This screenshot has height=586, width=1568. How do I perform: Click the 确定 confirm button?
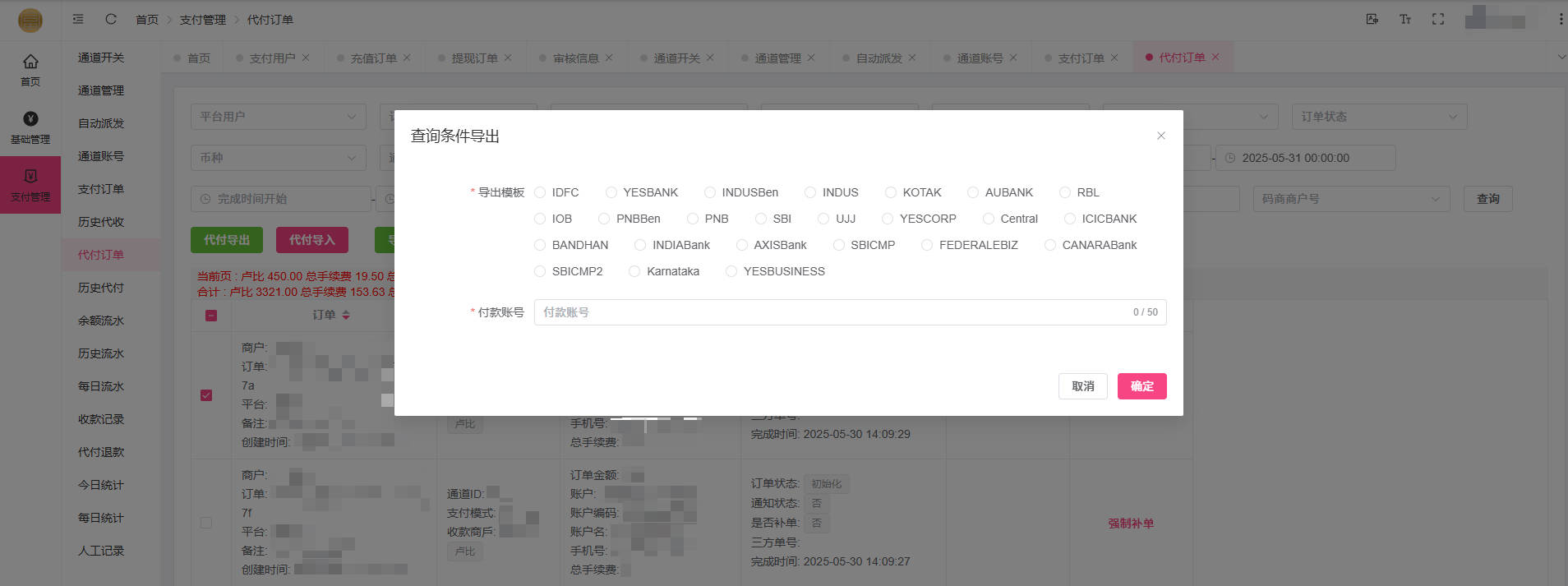[1141, 386]
